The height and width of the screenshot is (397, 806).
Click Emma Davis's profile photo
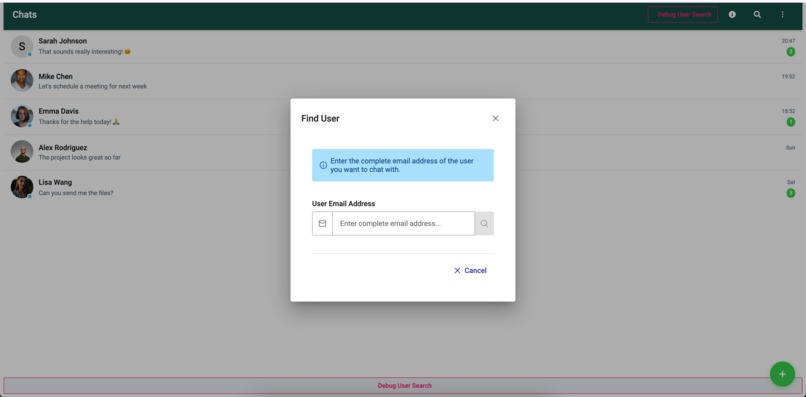pyautogui.click(x=22, y=116)
